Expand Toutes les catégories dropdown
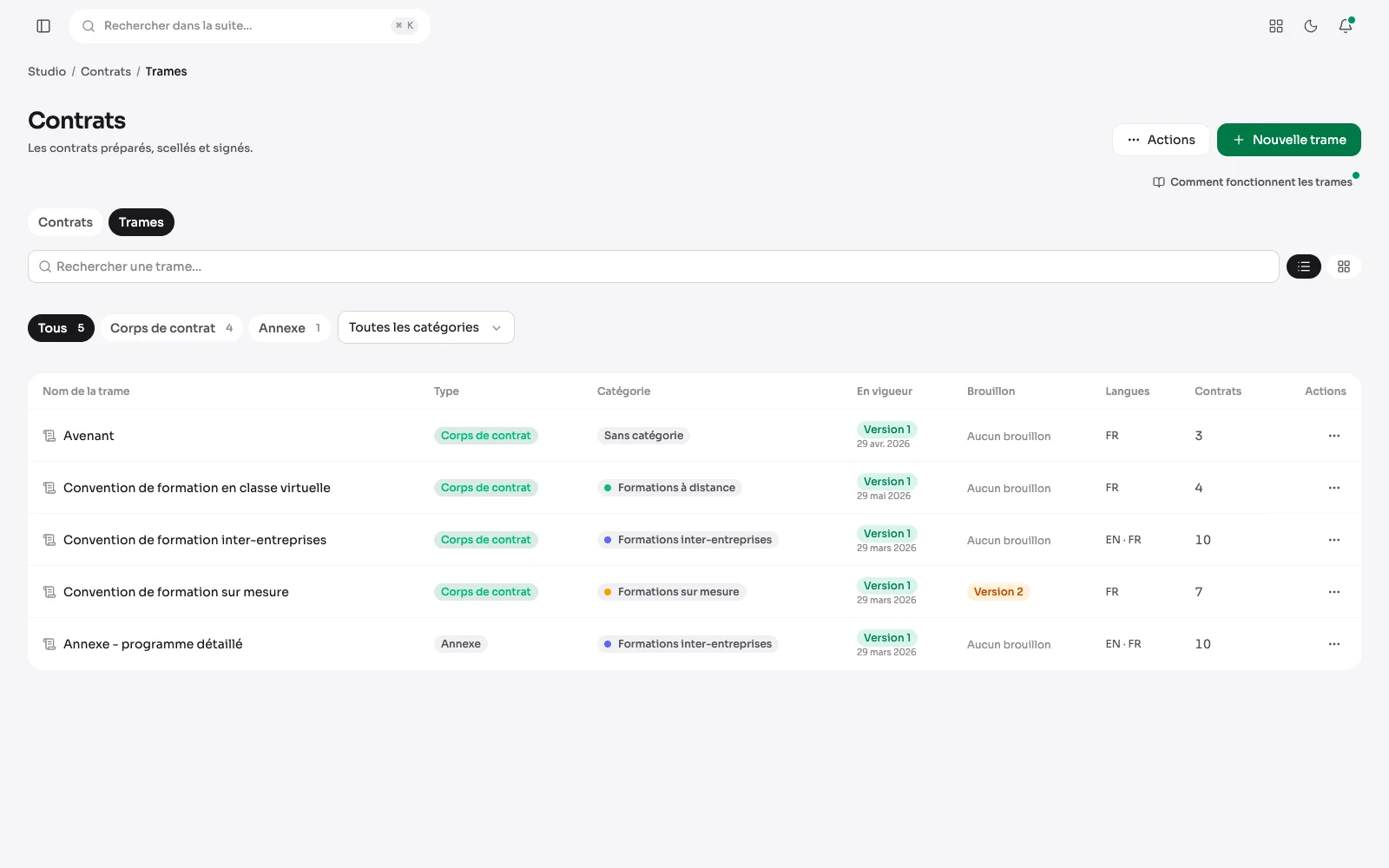This screenshot has width=1389, height=868. (426, 327)
